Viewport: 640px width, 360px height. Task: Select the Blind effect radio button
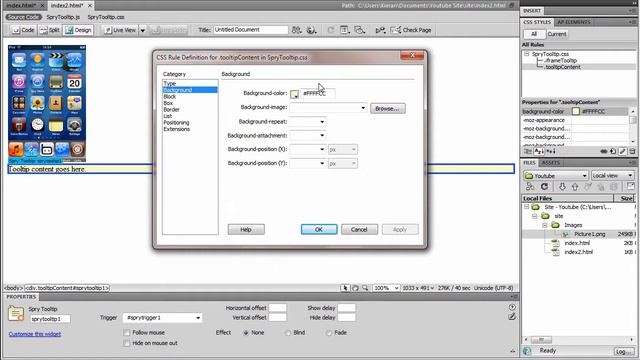[x=288, y=333]
